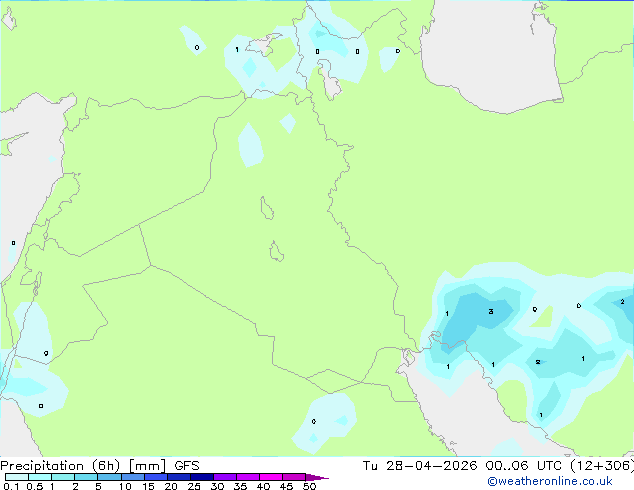This screenshot has height=490, width=634.
Task: Pick the 15–20 mm legend color swatch
Action: 155,477
